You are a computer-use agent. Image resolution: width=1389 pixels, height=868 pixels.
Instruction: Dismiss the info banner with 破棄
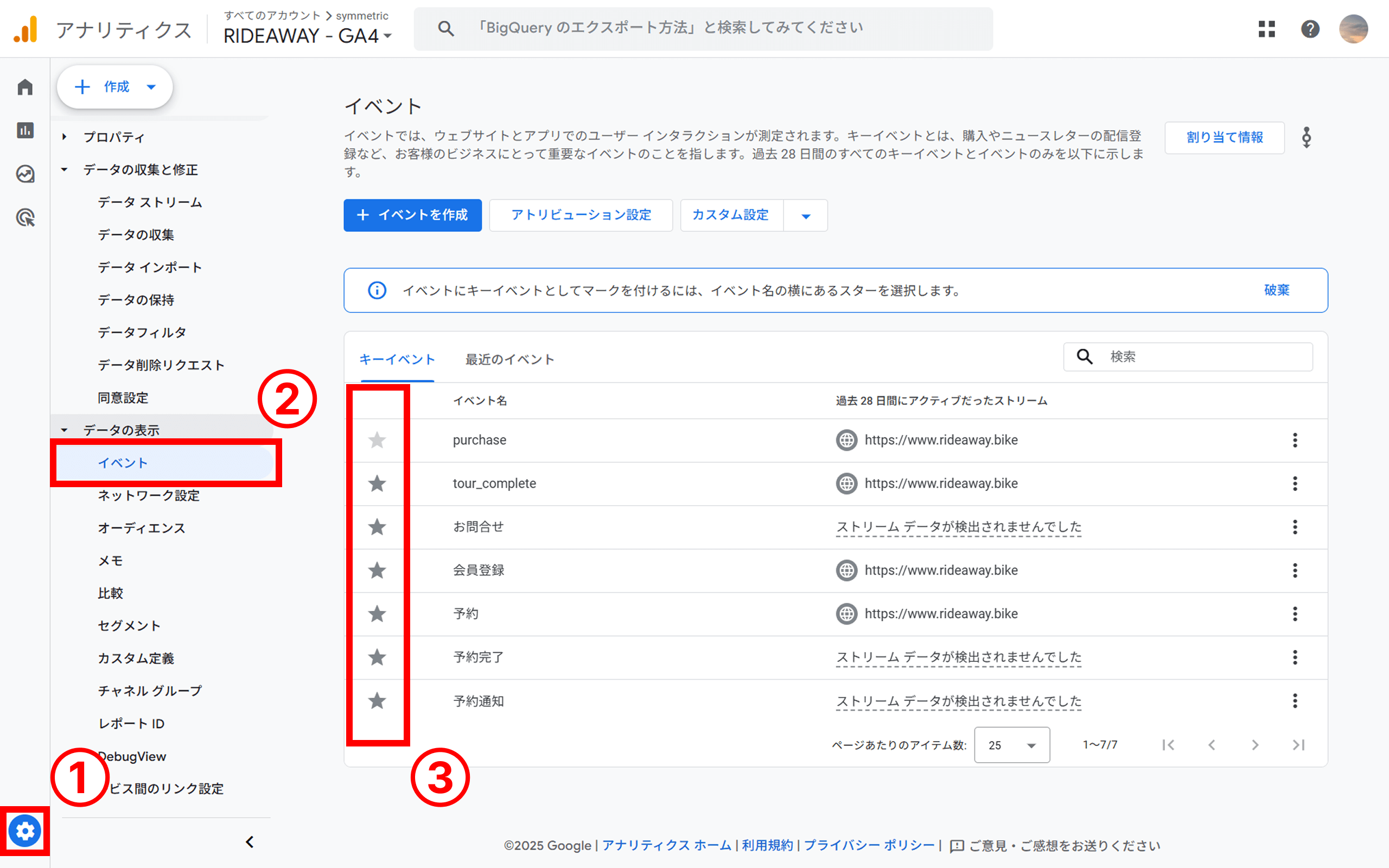pyautogui.click(x=1276, y=290)
